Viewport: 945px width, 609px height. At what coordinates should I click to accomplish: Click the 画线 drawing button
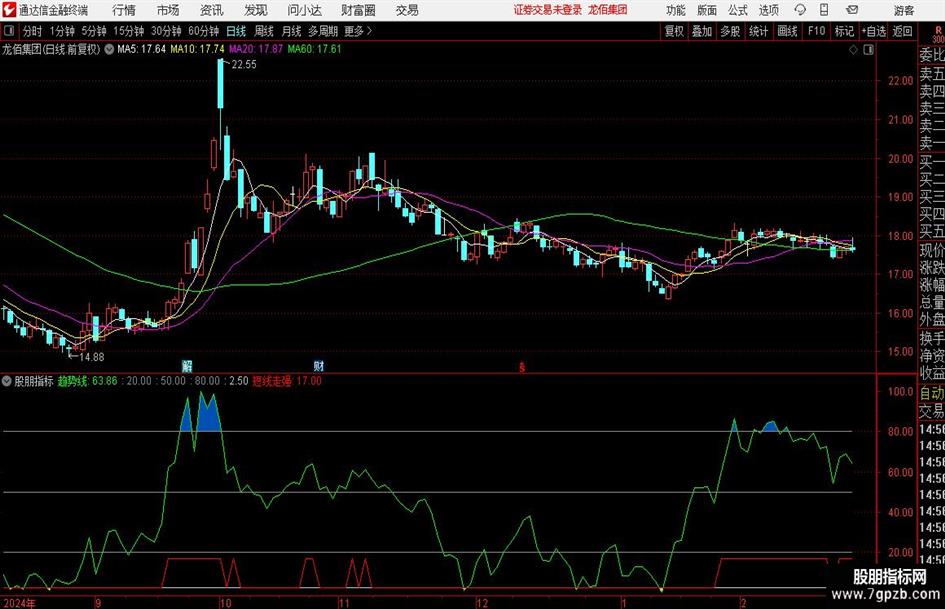(x=788, y=31)
